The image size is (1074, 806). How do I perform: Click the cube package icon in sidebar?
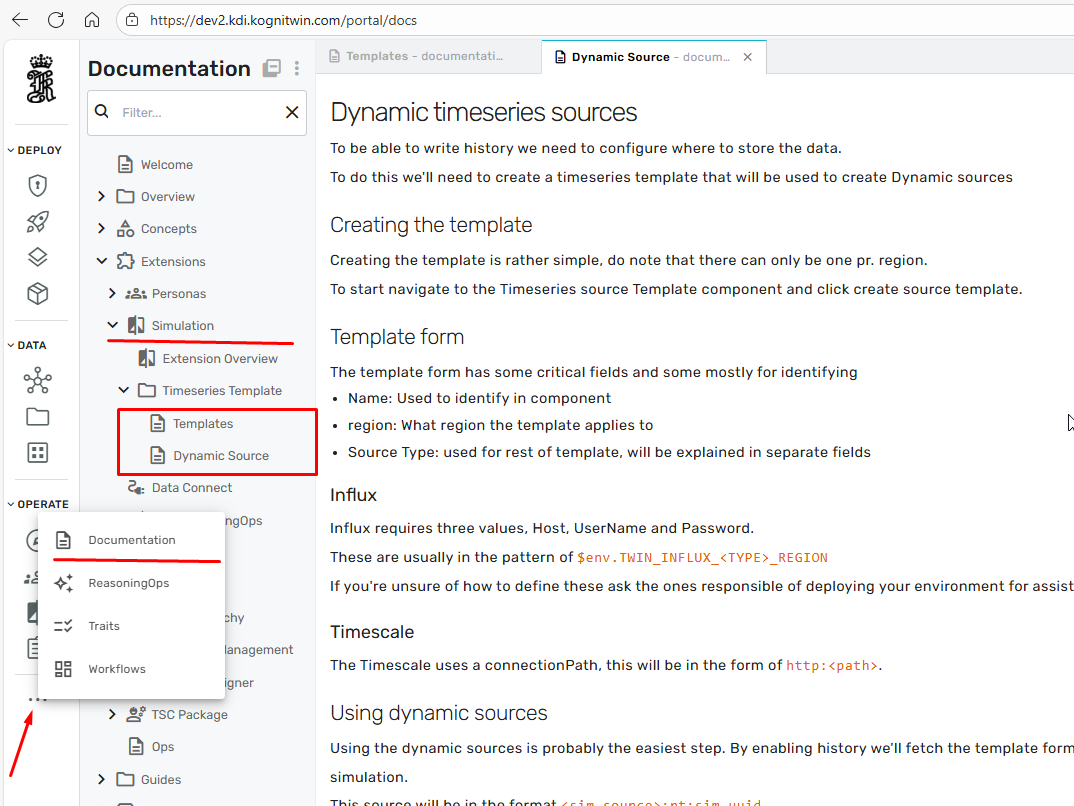37,294
